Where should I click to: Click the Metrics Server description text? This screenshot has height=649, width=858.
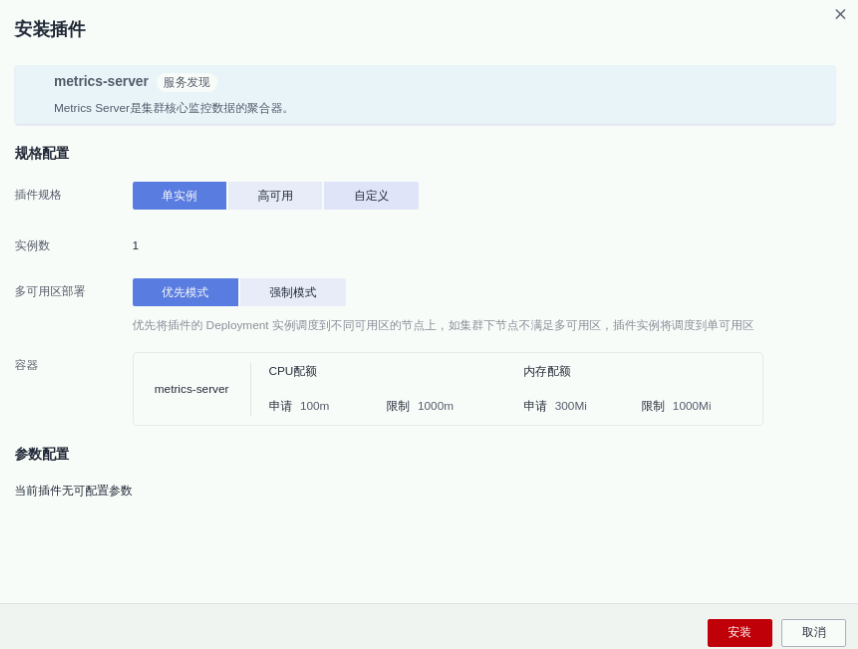[x=172, y=108]
